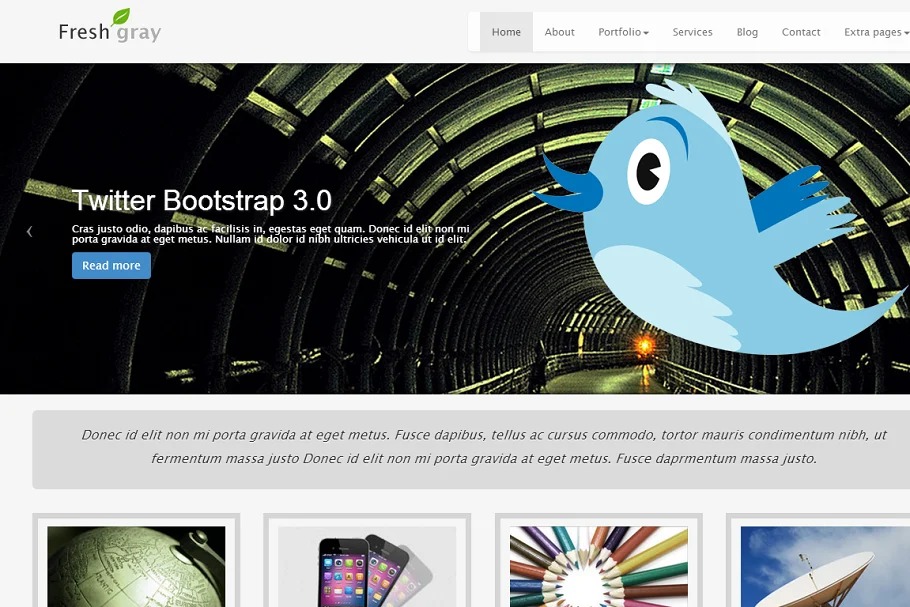910x607 pixels.
Task: Click the green leaf logo icon
Action: coord(121,16)
